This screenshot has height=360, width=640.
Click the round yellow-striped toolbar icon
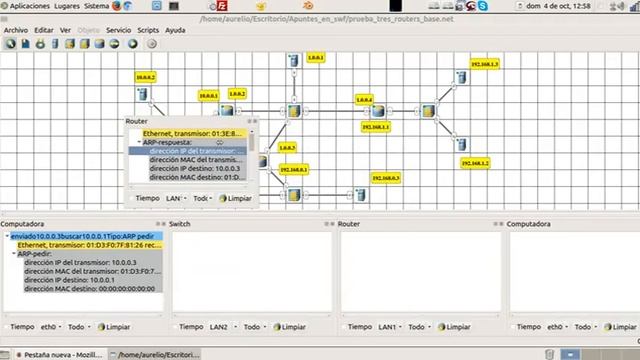click(114, 44)
